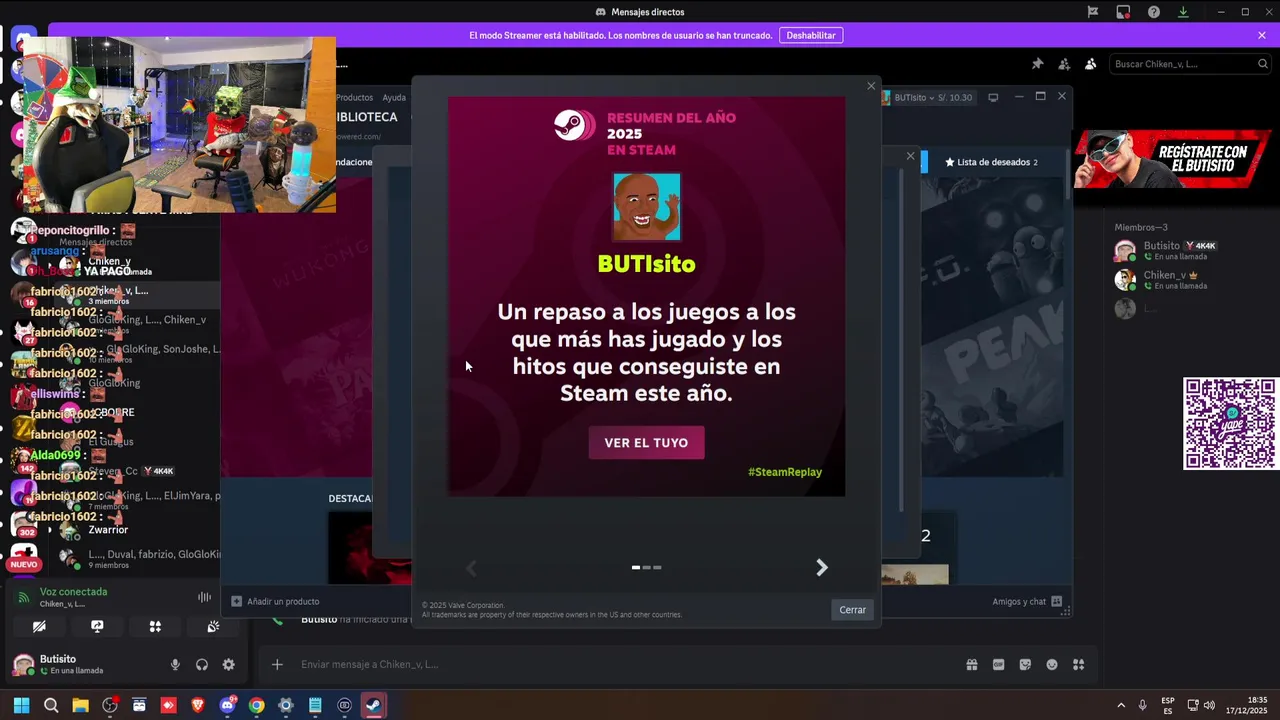Click VER EL TUYO on the Steam Replay card
The width and height of the screenshot is (1280, 720).
click(x=646, y=443)
